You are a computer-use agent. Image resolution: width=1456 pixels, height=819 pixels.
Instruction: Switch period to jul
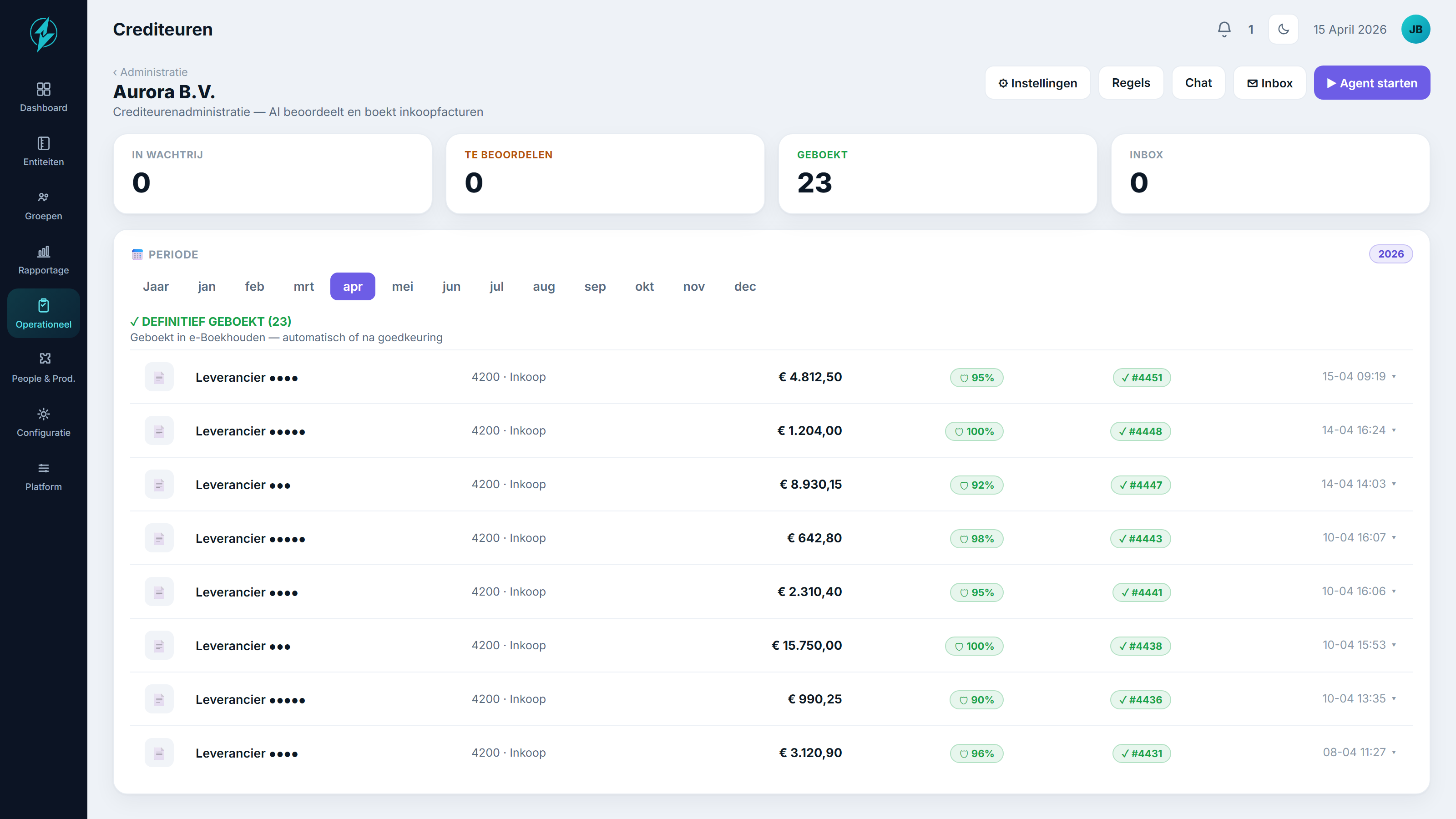point(496,287)
